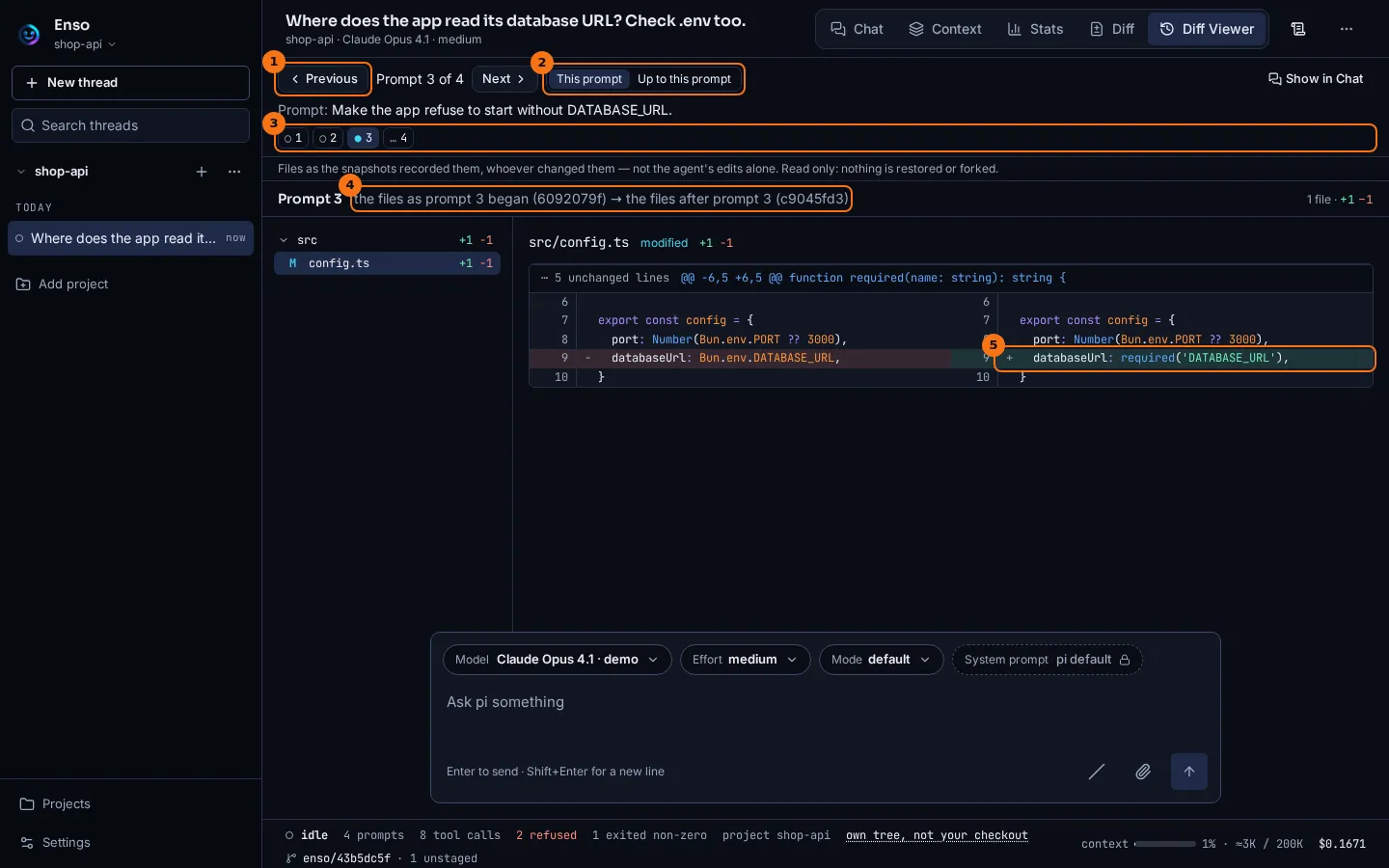Open shop-api project more options menu
Screen dimensions: 1389x868
[234, 172]
